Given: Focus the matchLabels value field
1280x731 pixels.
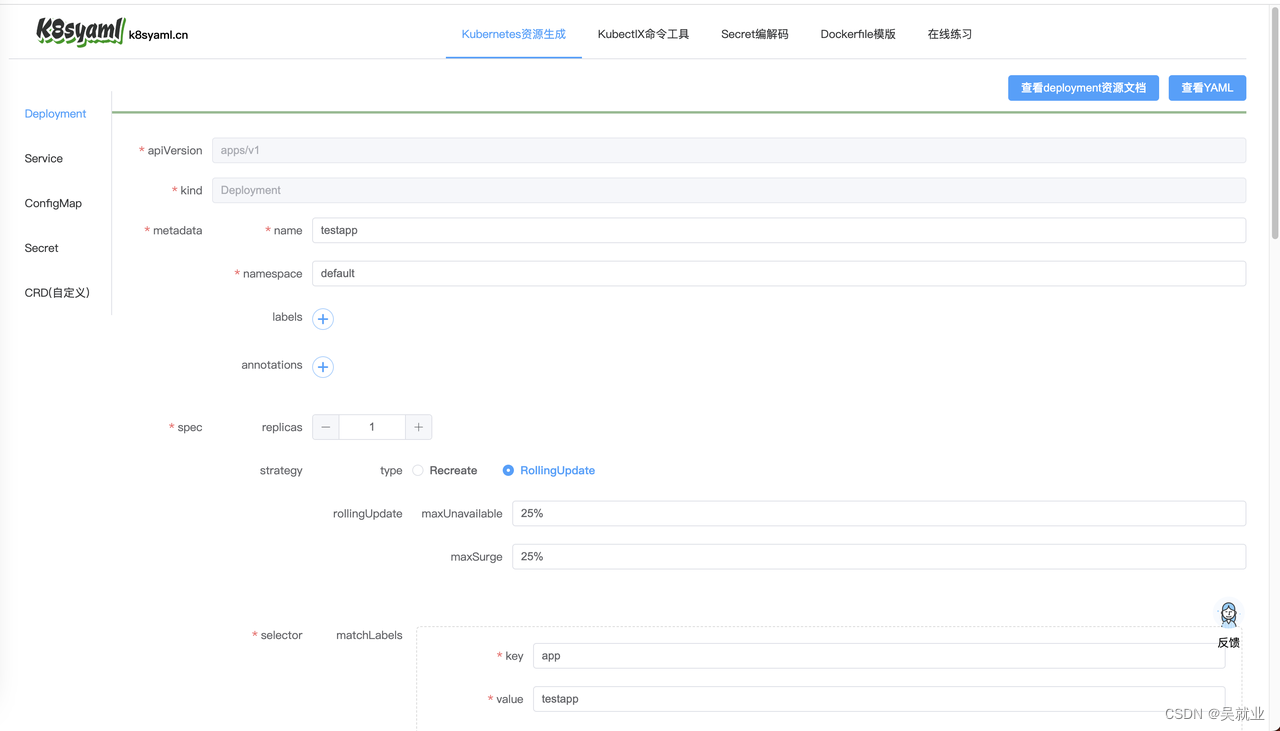Looking at the screenshot, I should click(879, 699).
